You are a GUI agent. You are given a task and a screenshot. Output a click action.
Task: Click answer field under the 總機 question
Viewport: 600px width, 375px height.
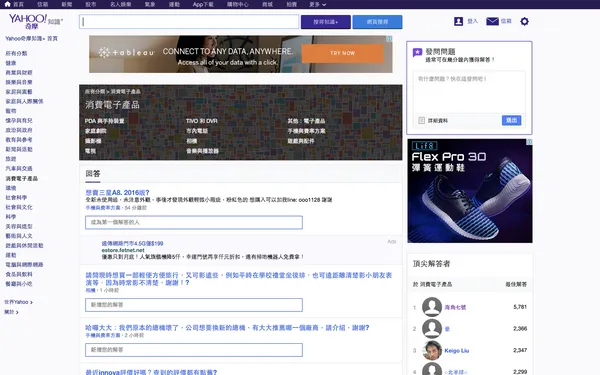(x=194, y=350)
